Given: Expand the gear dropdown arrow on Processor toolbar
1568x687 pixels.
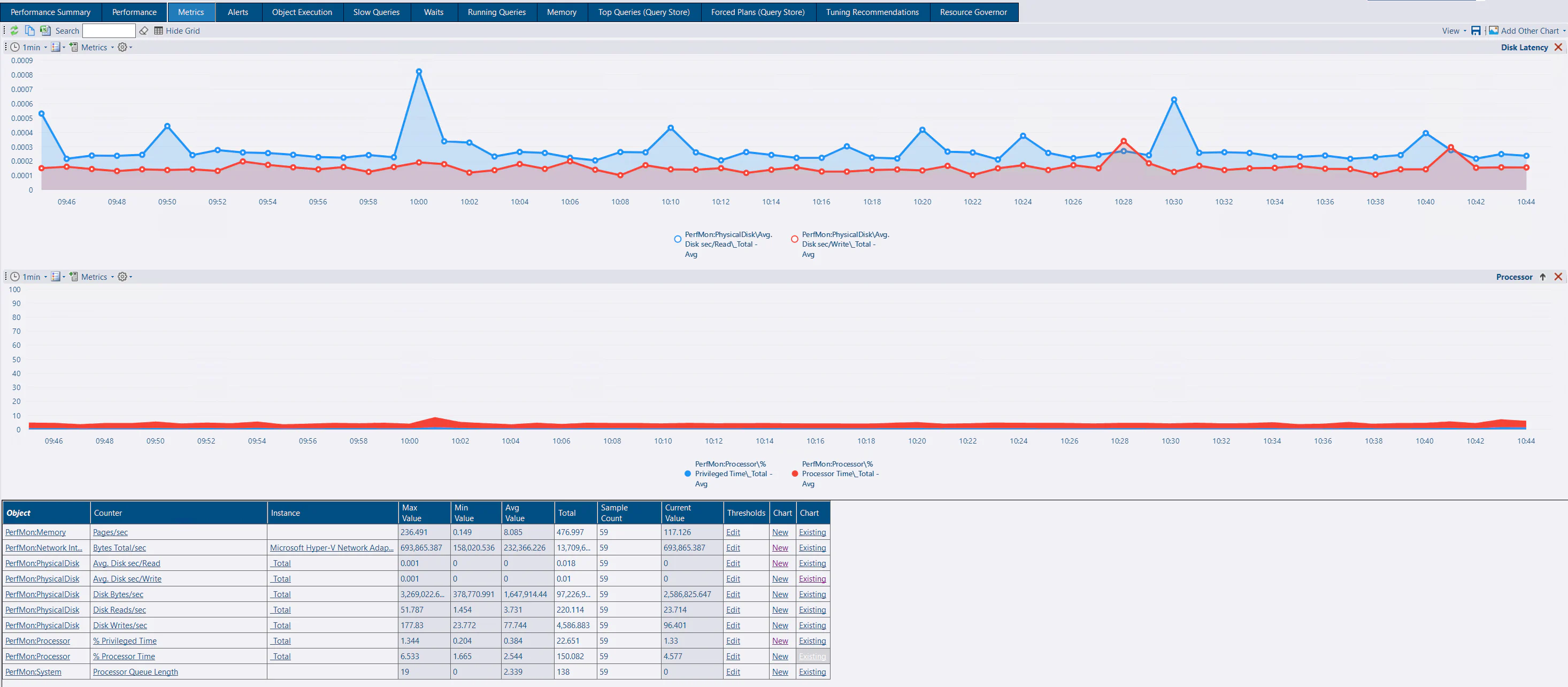Looking at the screenshot, I should [130, 277].
